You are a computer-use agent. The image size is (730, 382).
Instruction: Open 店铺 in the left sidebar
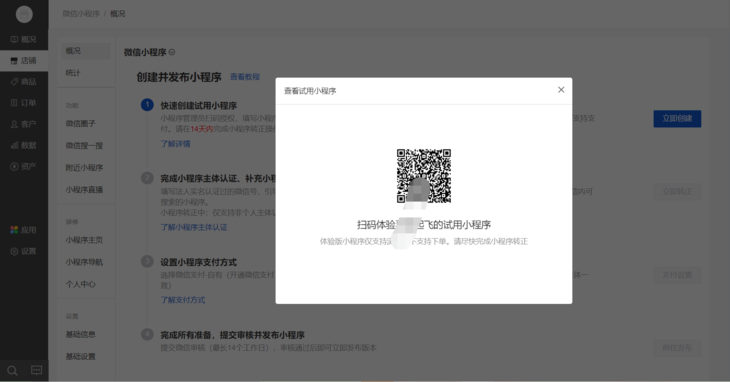pyautogui.click(x=24, y=60)
